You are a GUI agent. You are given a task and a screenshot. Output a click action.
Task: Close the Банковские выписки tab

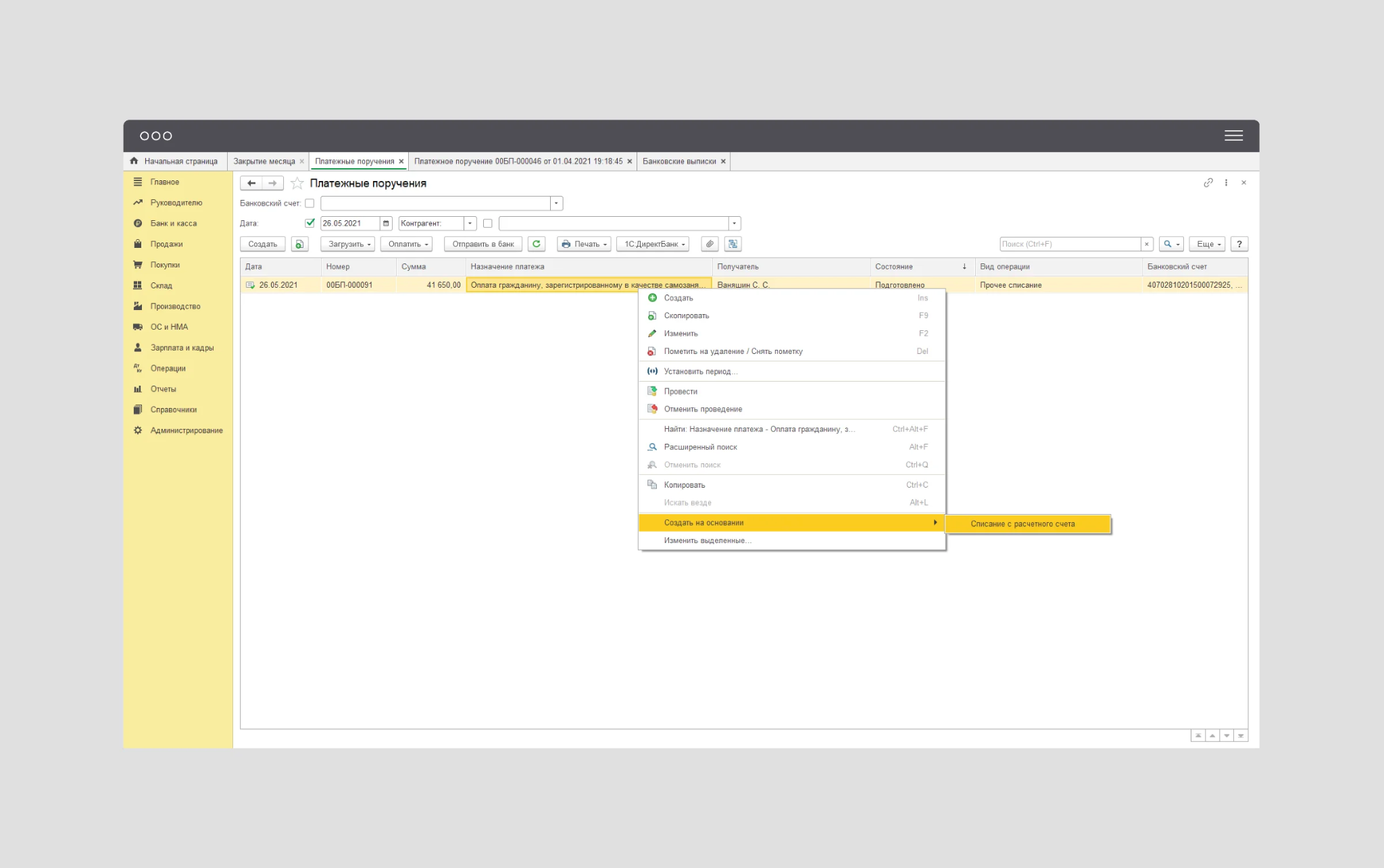pyautogui.click(x=723, y=161)
